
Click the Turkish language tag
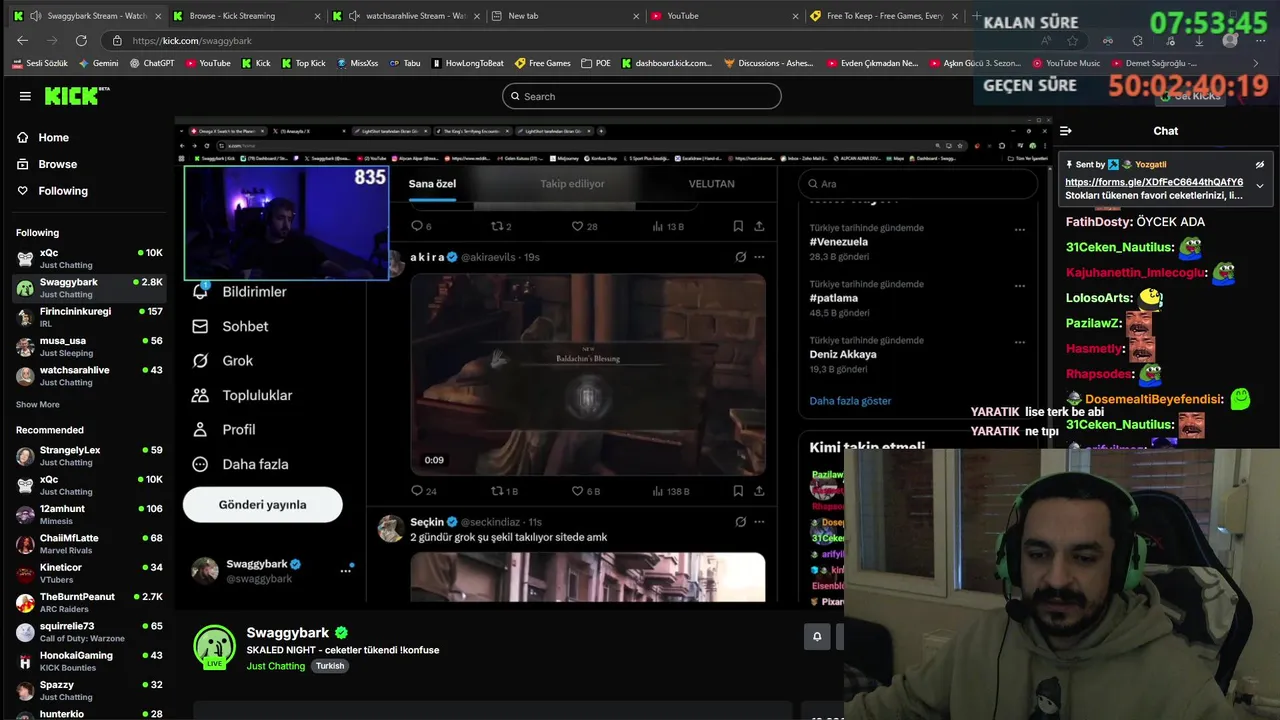click(x=329, y=666)
